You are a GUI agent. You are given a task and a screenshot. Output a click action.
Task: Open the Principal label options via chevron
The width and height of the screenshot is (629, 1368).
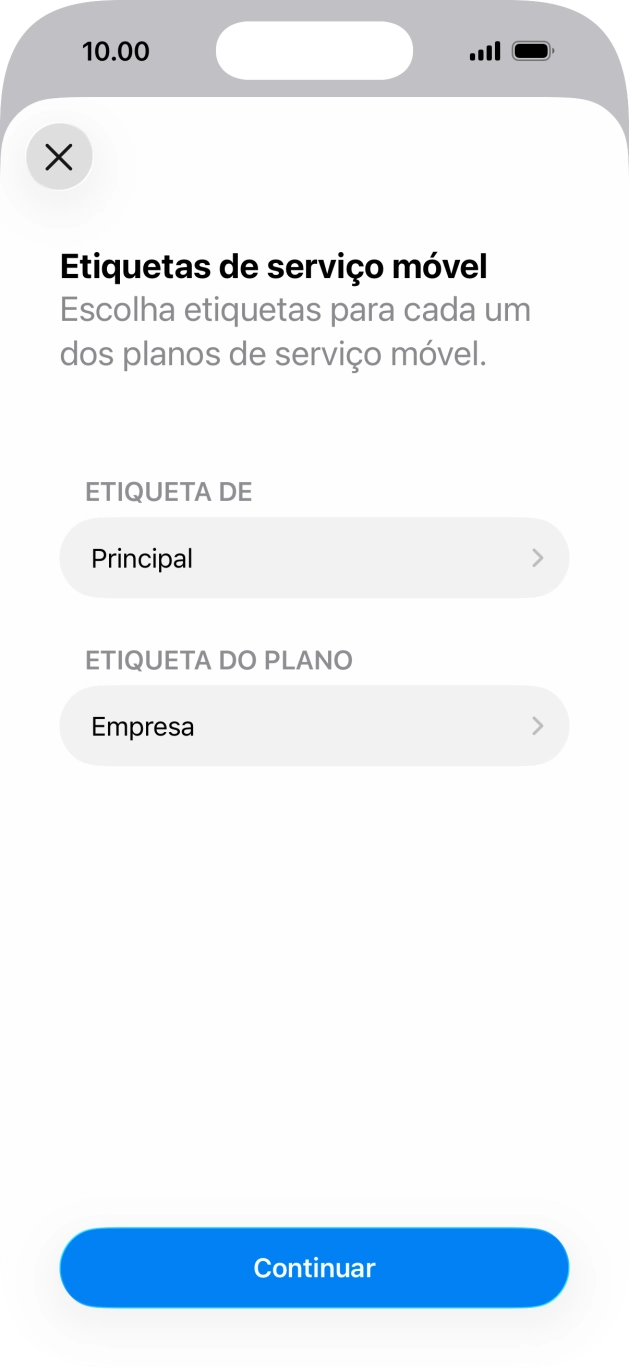click(x=537, y=557)
